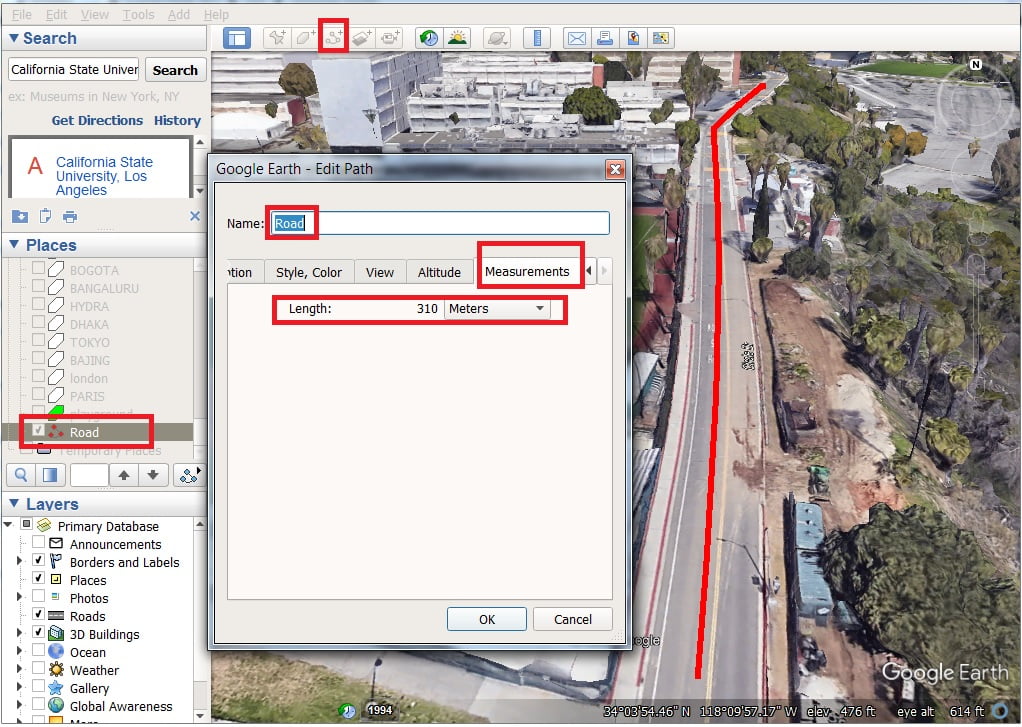Click the path Name input field
This screenshot has height=727, width=1022.
(440, 223)
